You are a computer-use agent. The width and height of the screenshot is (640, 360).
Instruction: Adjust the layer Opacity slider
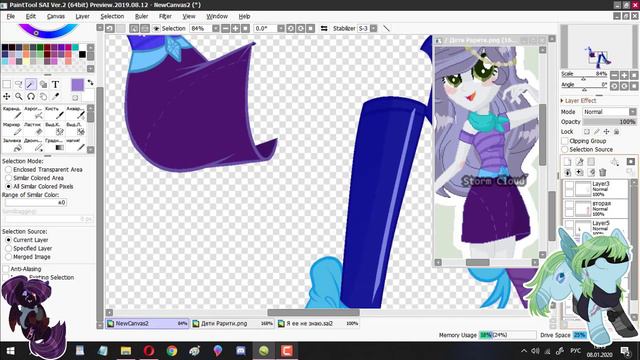(x=609, y=122)
